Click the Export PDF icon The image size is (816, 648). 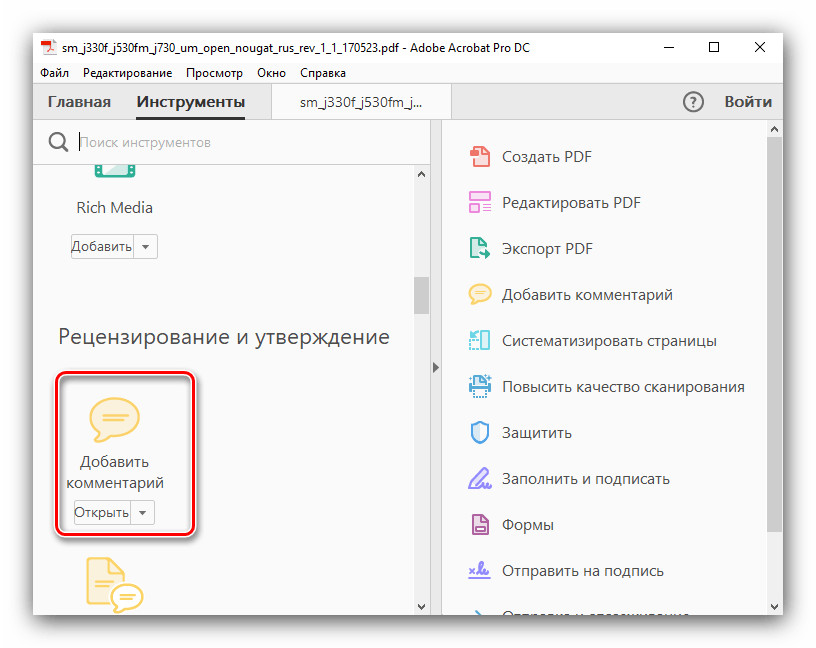pos(480,249)
